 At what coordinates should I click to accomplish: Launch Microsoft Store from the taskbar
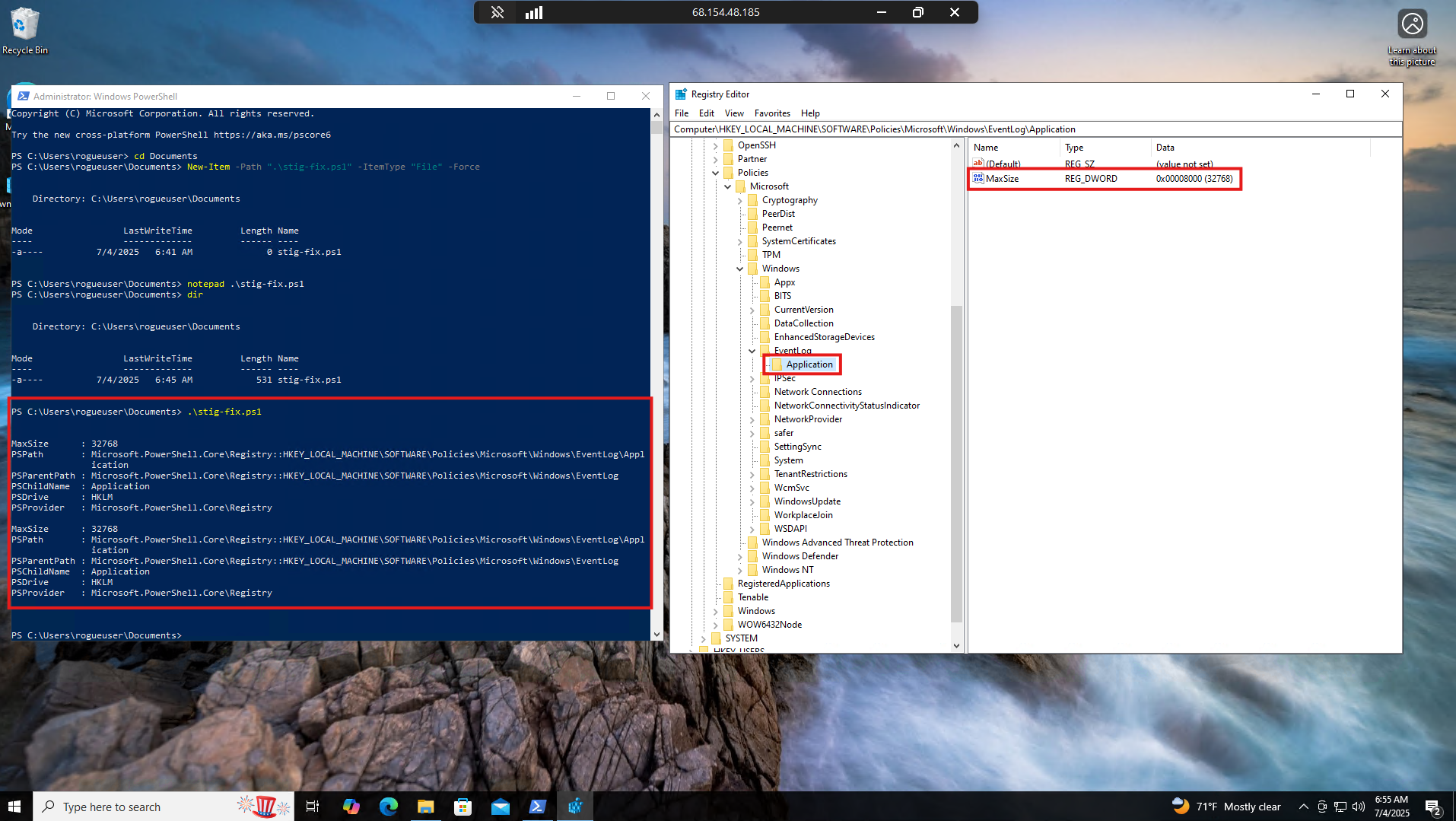(463, 807)
